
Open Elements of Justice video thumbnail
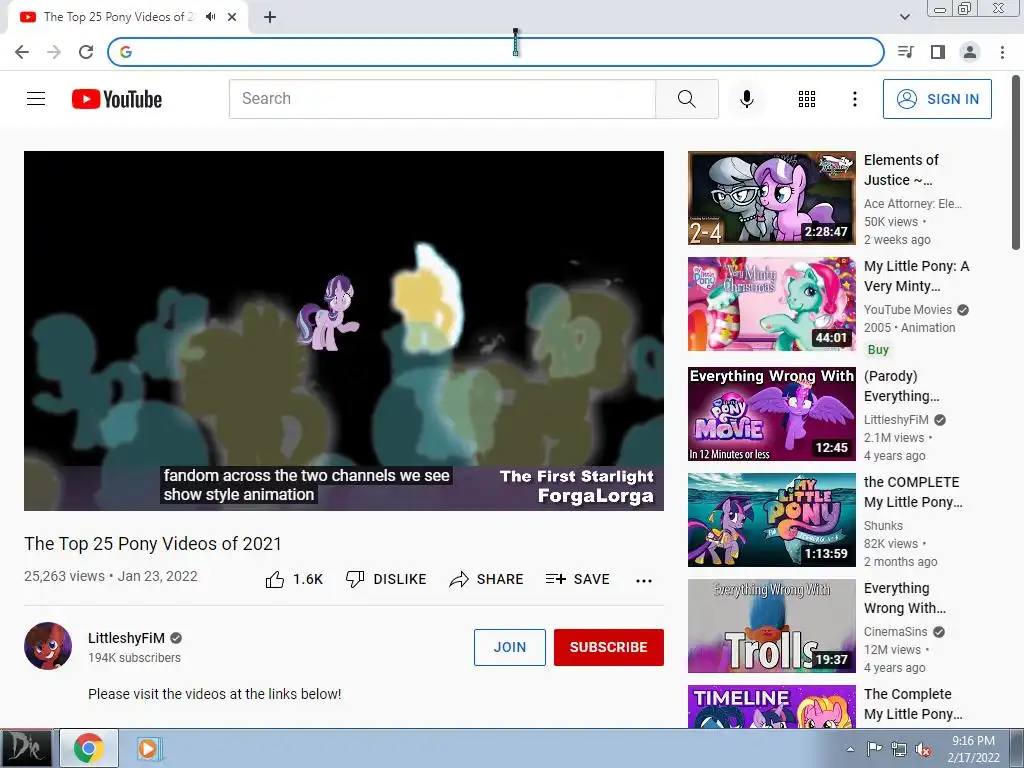(771, 198)
